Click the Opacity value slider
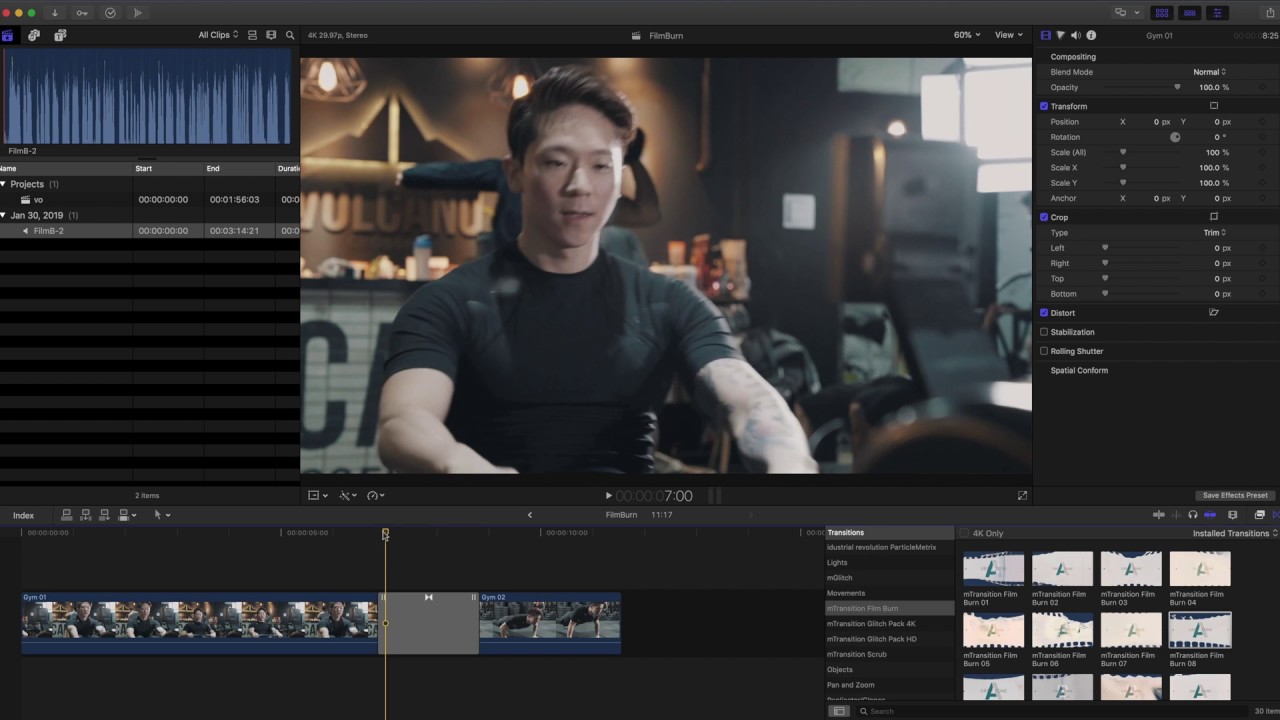This screenshot has width=1280, height=720. click(1177, 87)
